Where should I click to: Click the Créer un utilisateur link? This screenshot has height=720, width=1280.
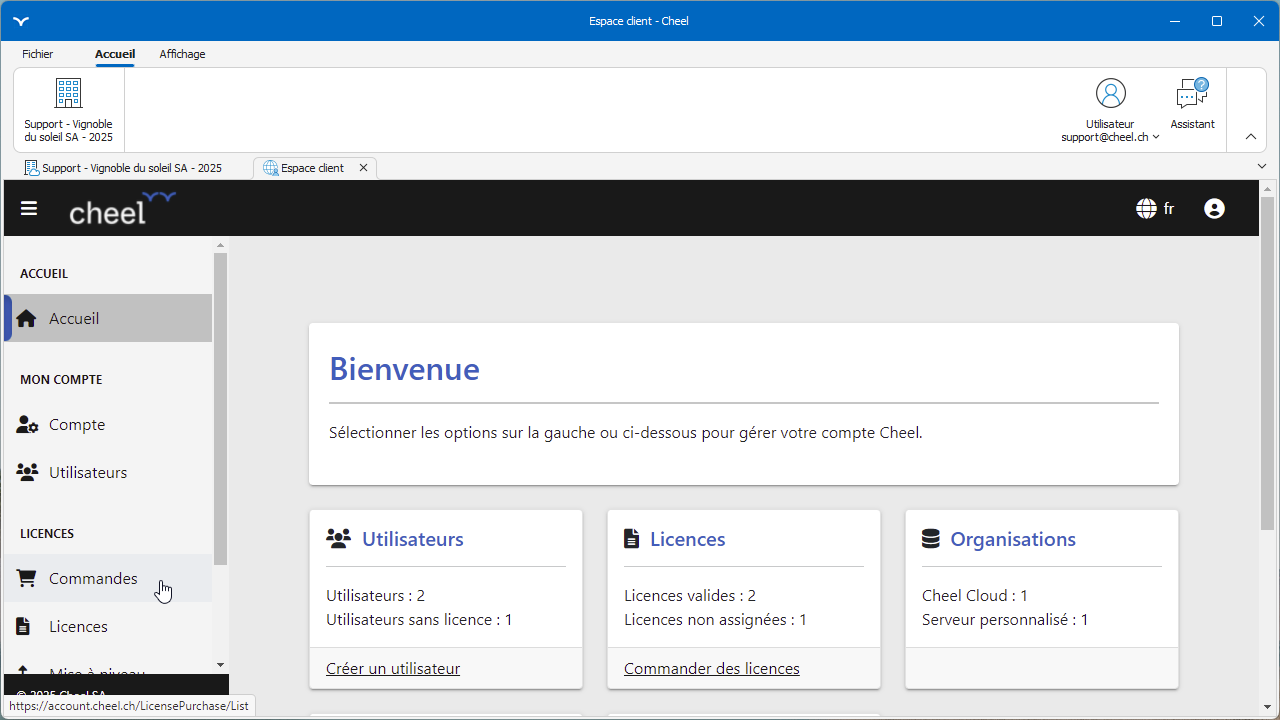coord(393,669)
